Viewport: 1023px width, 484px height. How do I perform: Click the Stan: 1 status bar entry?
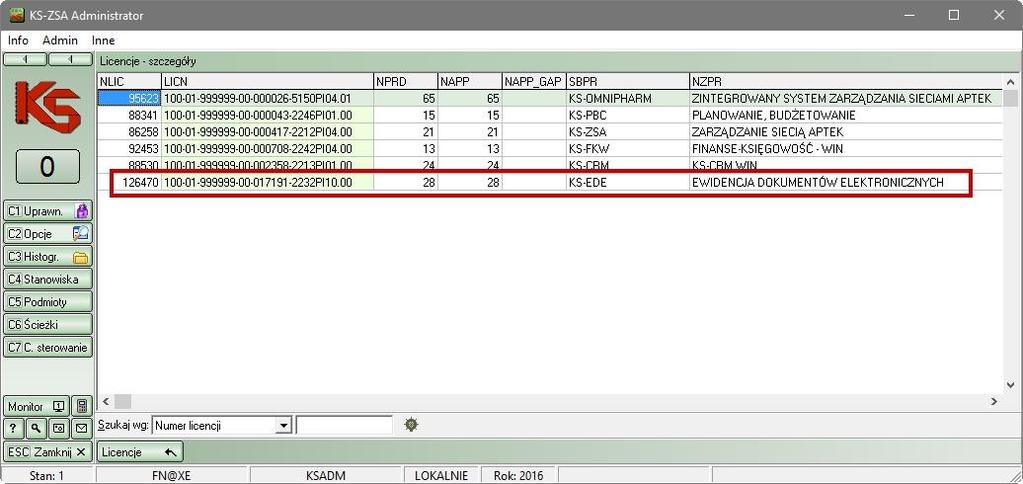tap(47, 476)
